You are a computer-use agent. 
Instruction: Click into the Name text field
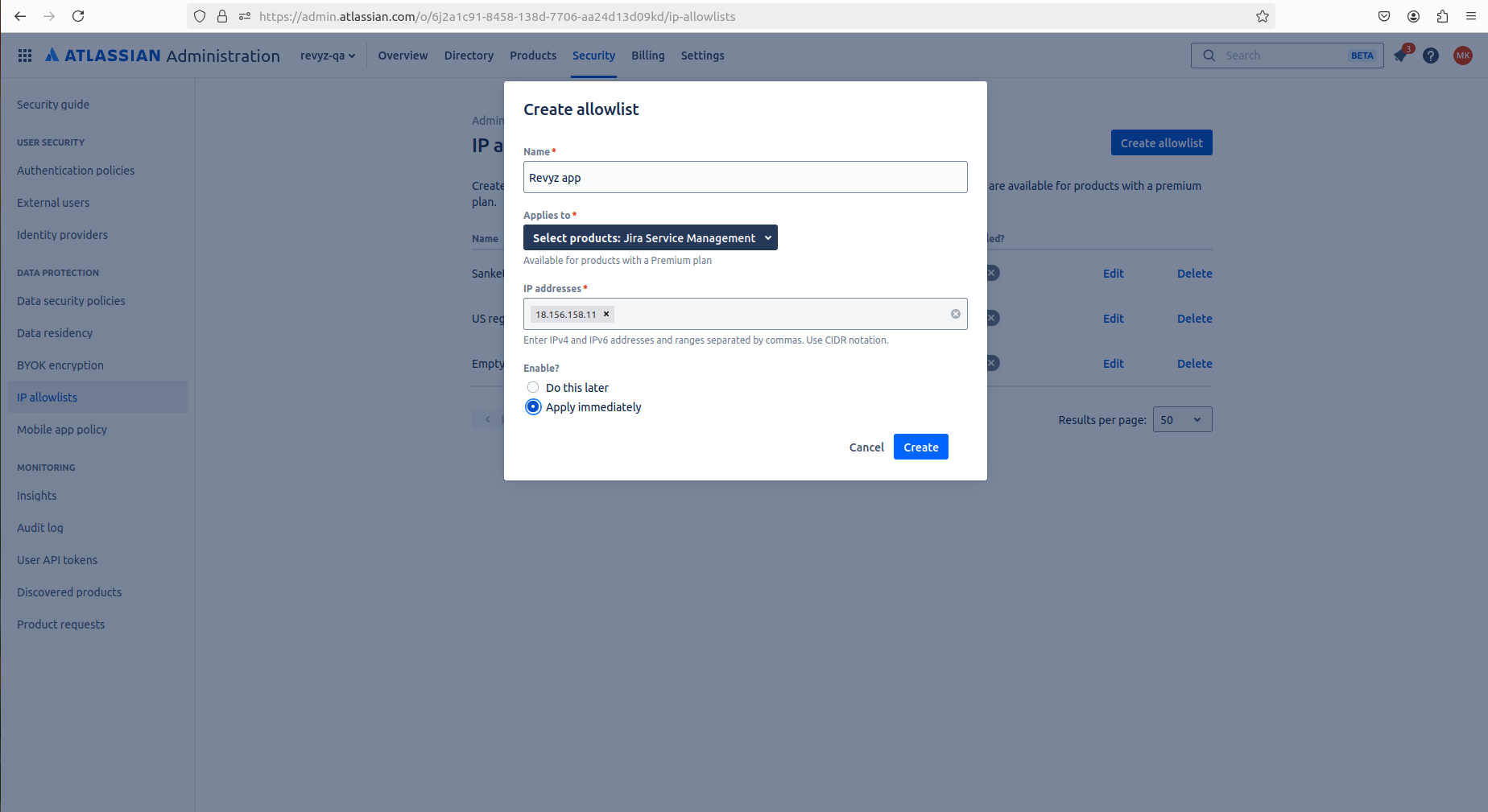click(745, 177)
